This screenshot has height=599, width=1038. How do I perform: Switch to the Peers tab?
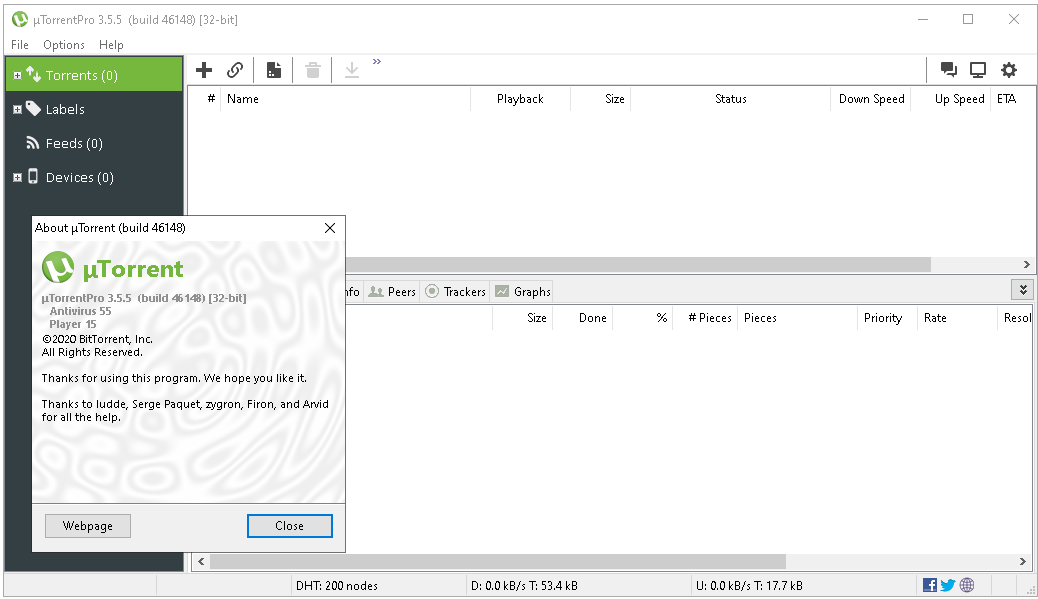point(392,291)
